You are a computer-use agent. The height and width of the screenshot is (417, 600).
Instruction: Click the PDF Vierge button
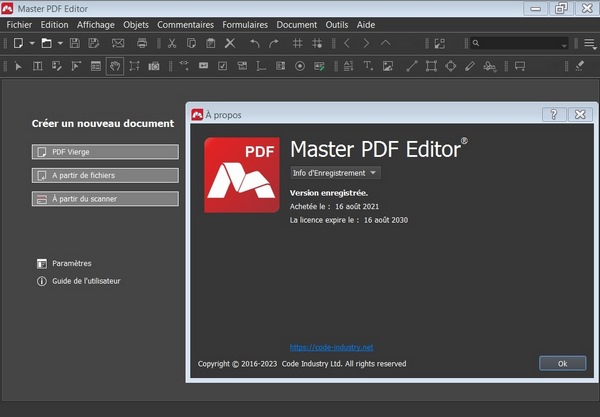click(x=105, y=152)
